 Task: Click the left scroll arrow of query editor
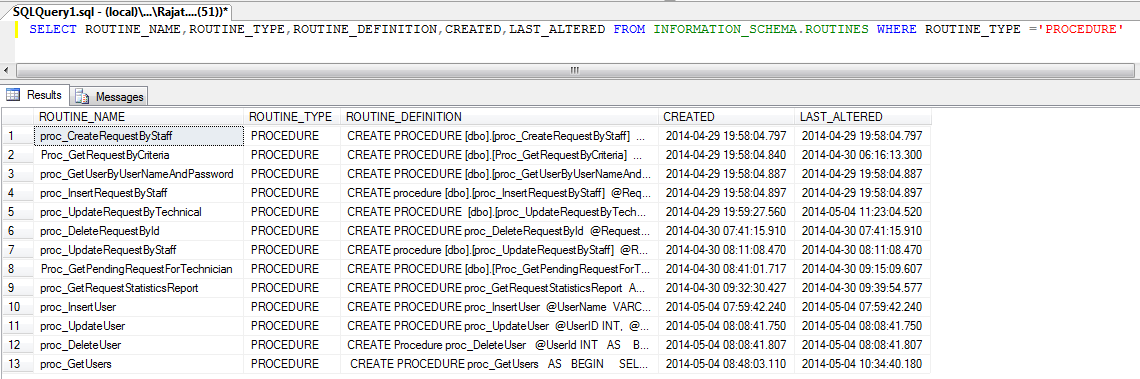pos(7,71)
